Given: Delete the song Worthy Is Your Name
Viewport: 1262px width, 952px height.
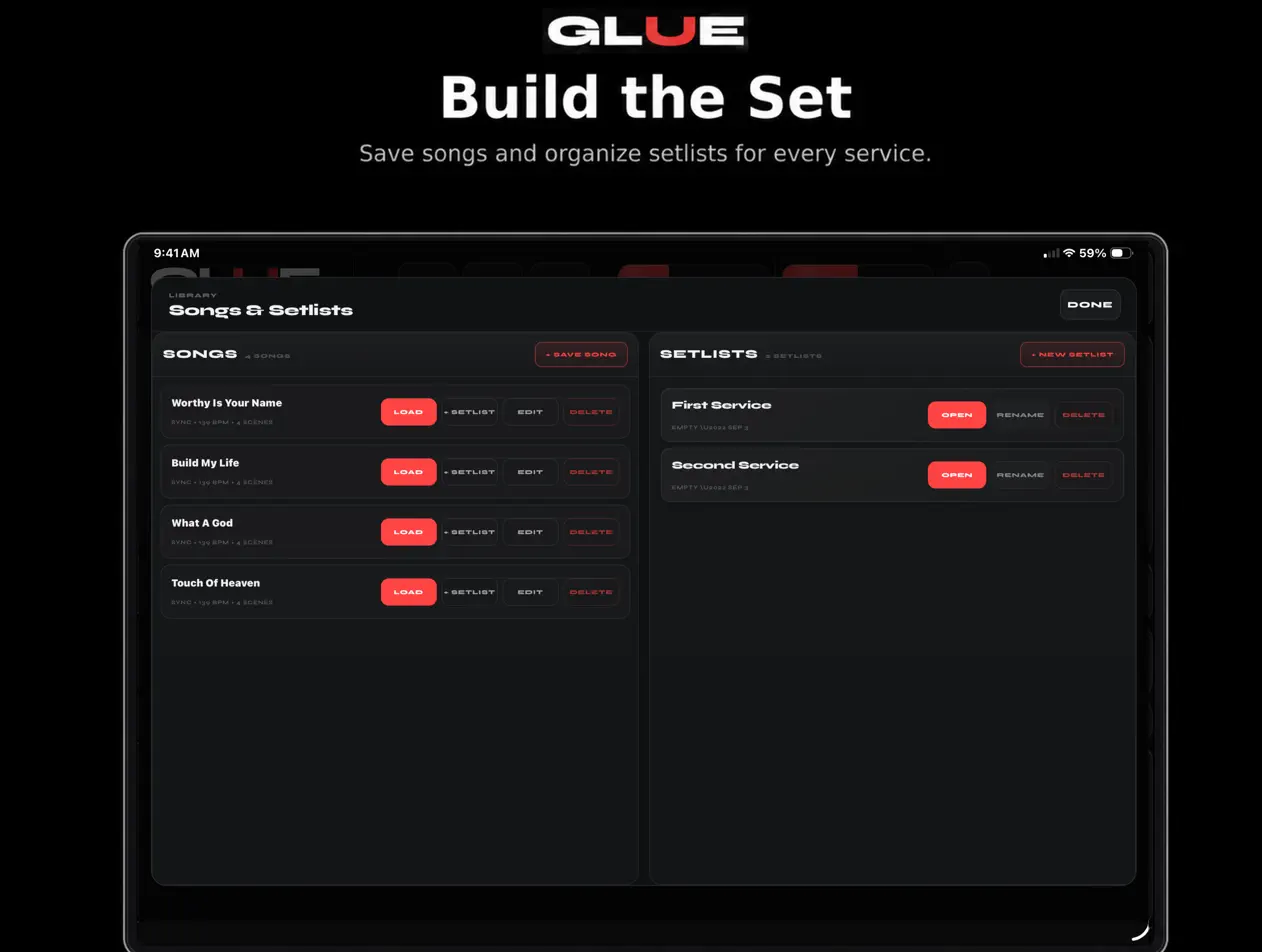Looking at the screenshot, I should coord(591,412).
